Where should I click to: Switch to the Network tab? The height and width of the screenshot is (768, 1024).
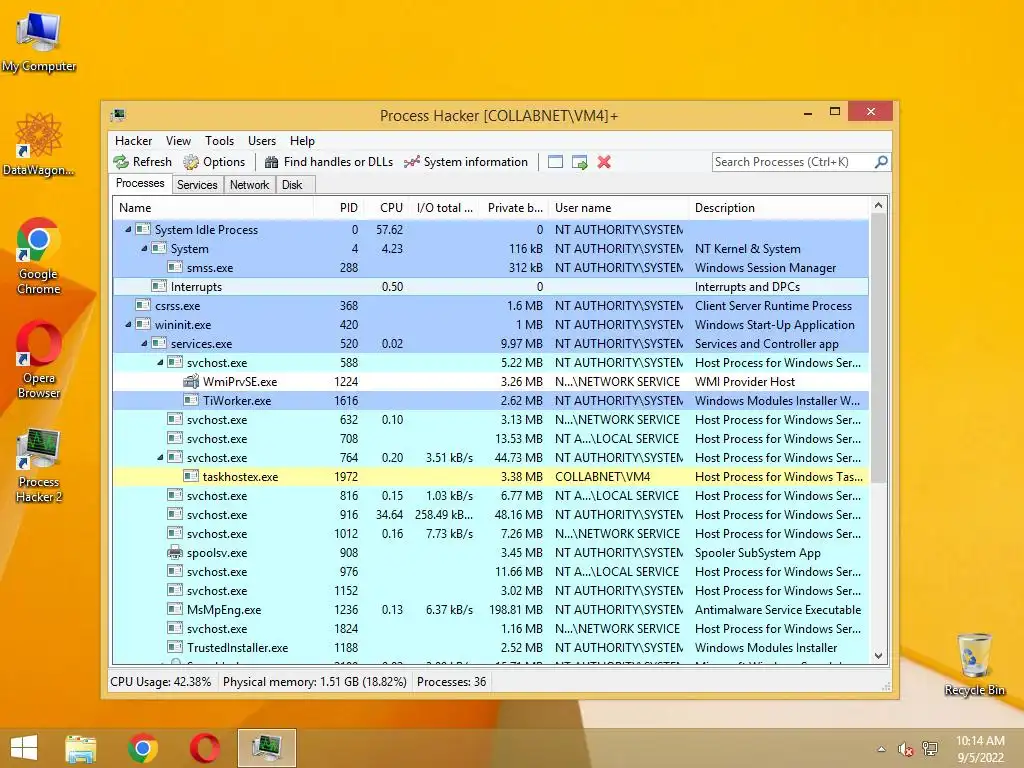click(249, 185)
